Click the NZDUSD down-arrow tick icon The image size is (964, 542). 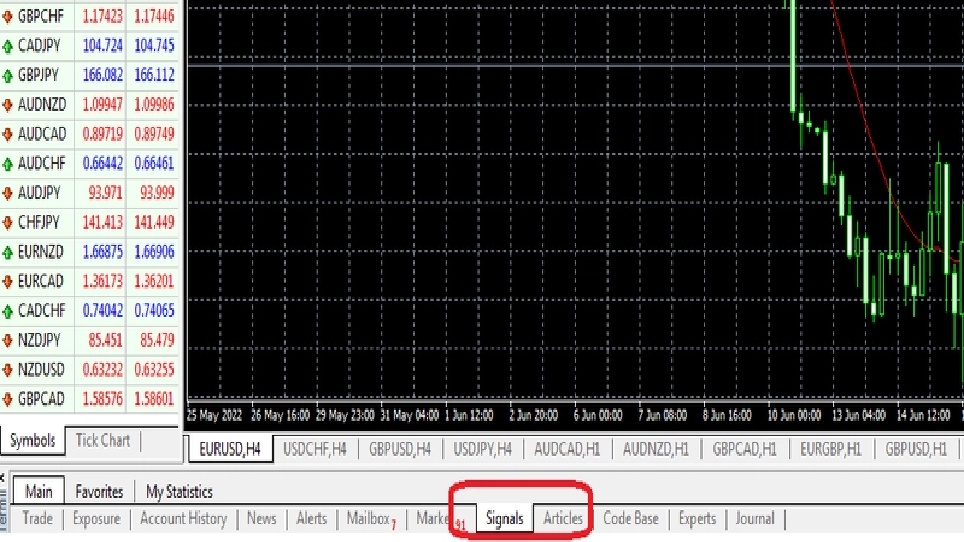tap(7, 371)
